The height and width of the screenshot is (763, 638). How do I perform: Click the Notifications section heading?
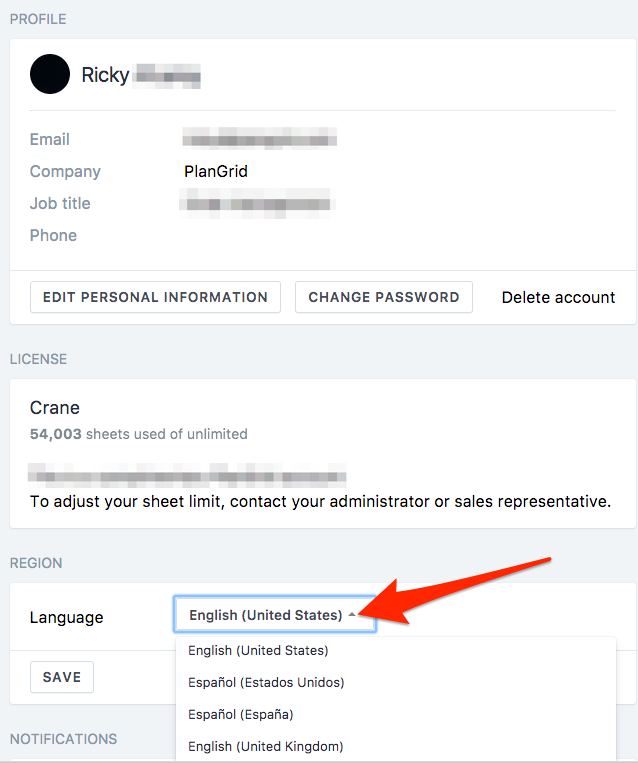coord(63,739)
